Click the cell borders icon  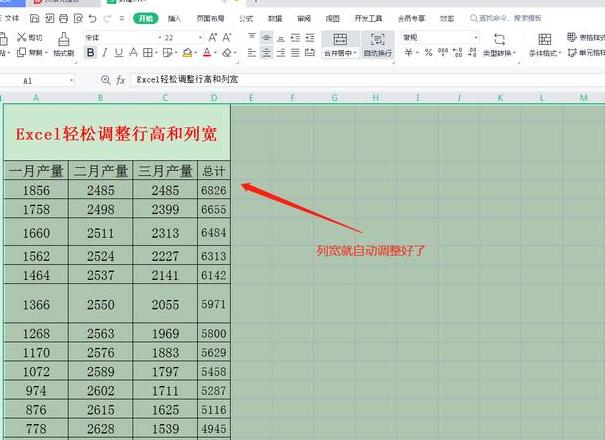pyautogui.click(x=147, y=52)
